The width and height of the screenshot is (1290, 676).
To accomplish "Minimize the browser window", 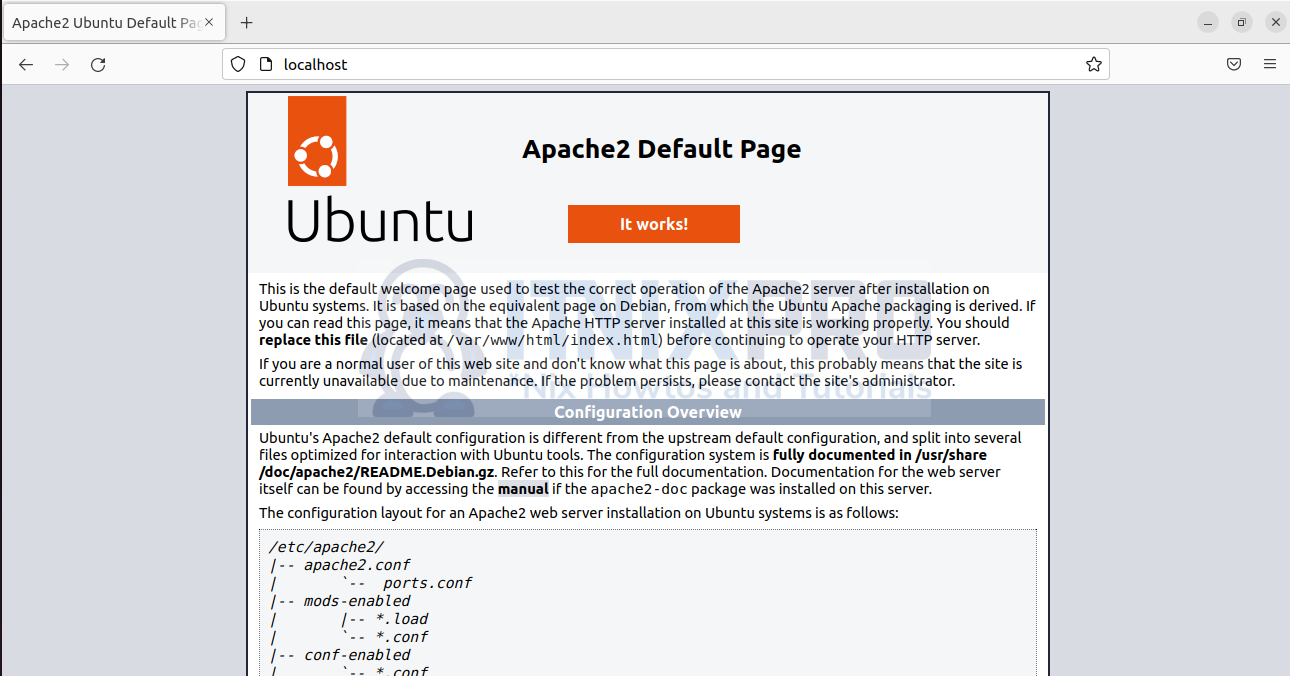I will [1208, 22].
